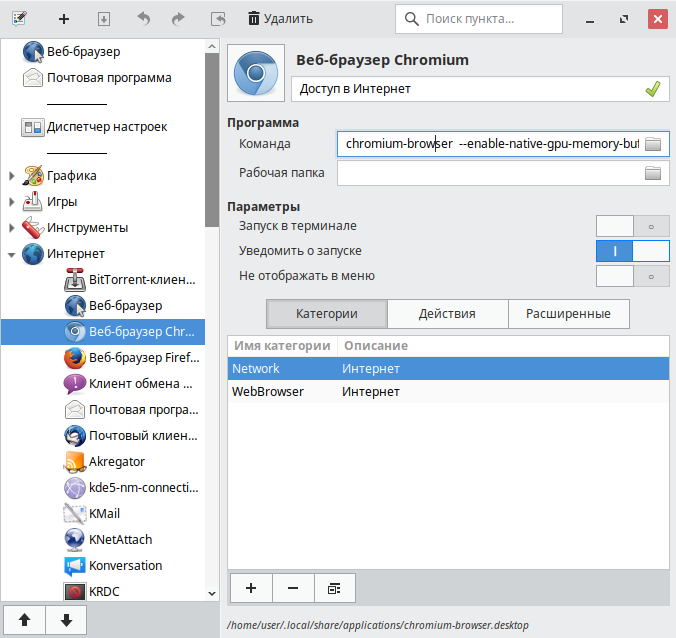Click the revert launcher toolbar icon
Viewport: 676px width, 638px height.
[x=218, y=19]
